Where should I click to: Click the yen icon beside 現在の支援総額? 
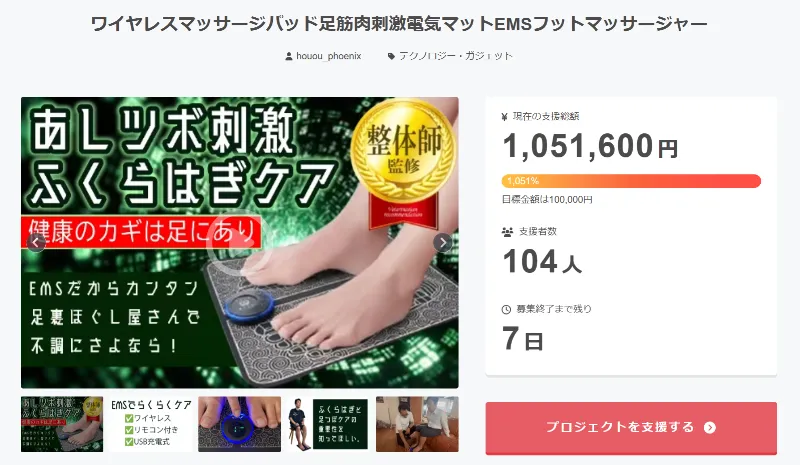click(505, 117)
